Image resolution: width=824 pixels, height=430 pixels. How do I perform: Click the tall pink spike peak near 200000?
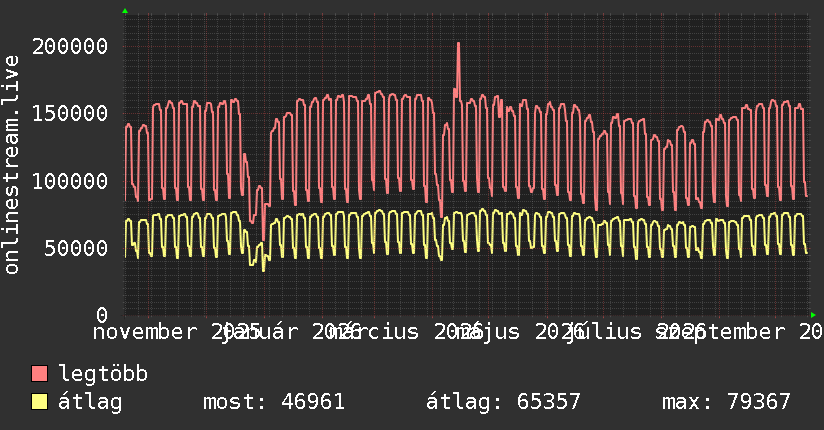(458, 44)
